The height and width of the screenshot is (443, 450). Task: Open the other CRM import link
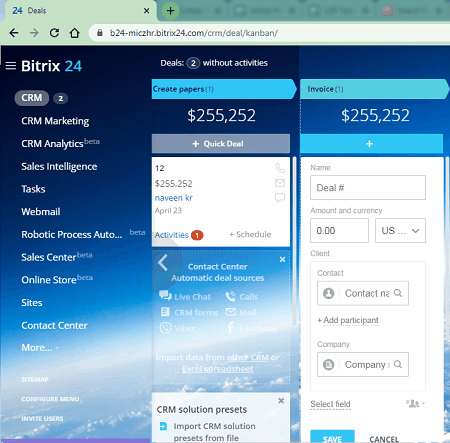pyautogui.click(x=248, y=357)
